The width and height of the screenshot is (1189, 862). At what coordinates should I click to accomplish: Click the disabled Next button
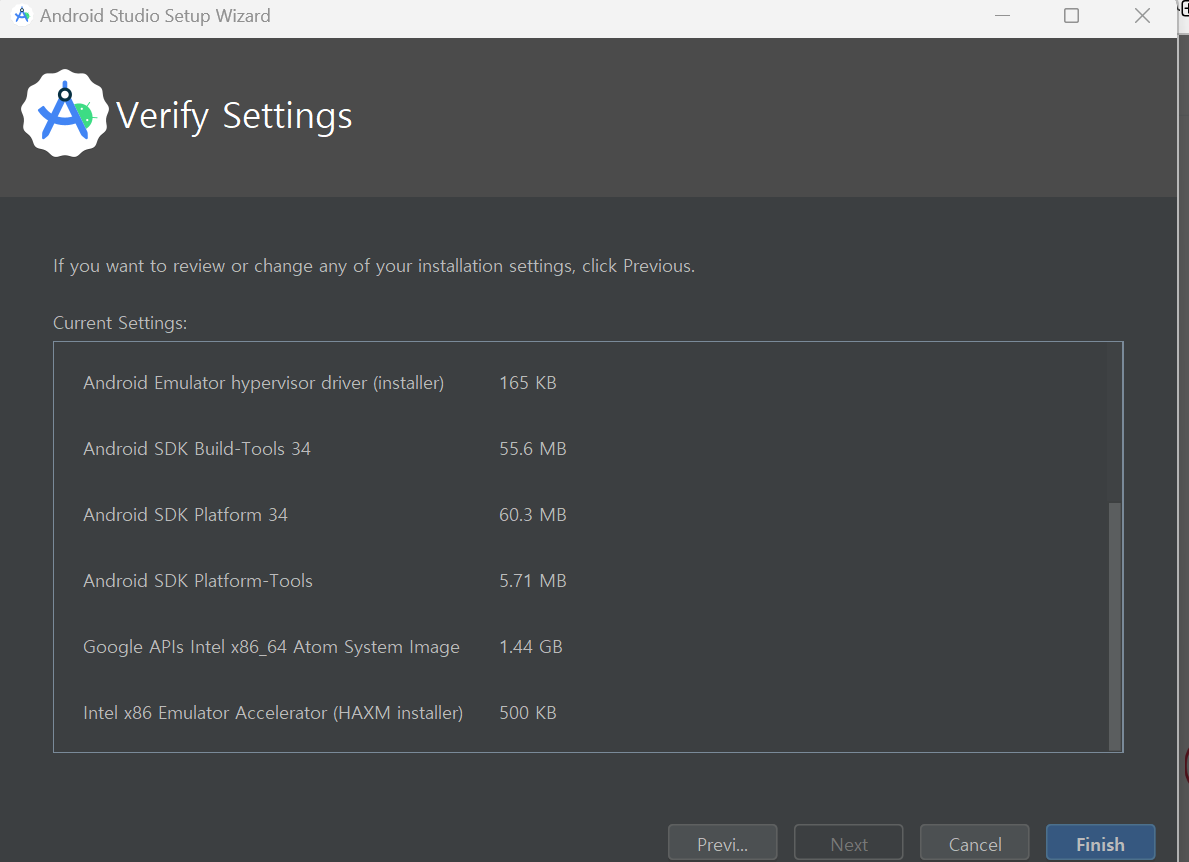pyautogui.click(x=849, y=843)
